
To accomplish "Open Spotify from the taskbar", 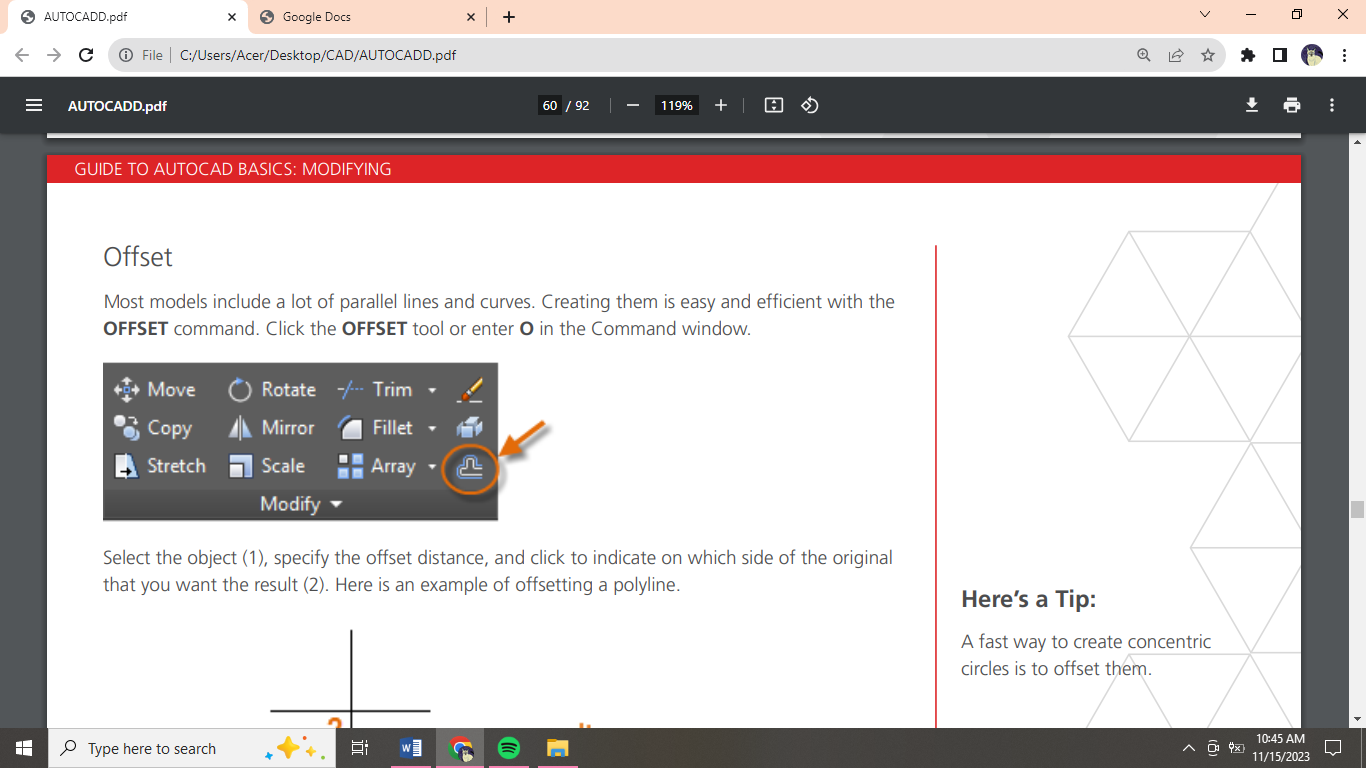I will click(x=509, y=748).
